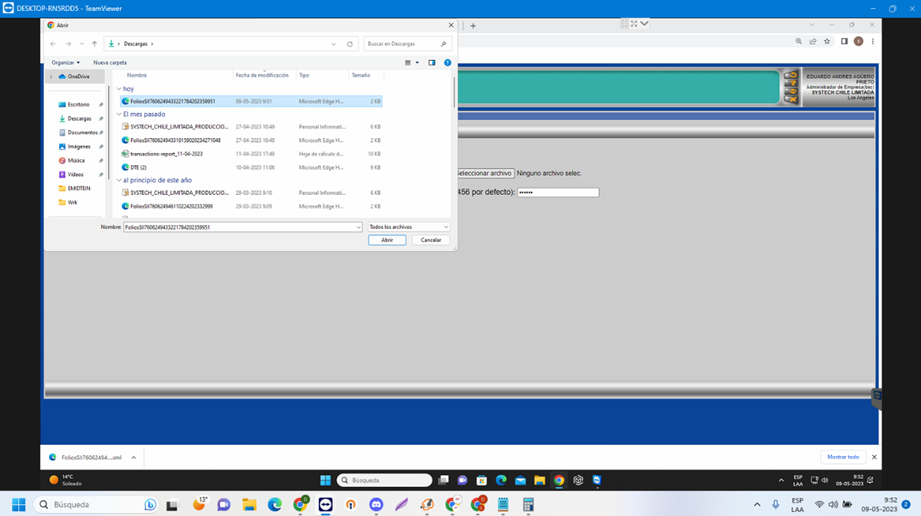The width and height of the screenshot is (921, 516).
Task: Click the Abrir button to open file
Action: pos(387,240)
